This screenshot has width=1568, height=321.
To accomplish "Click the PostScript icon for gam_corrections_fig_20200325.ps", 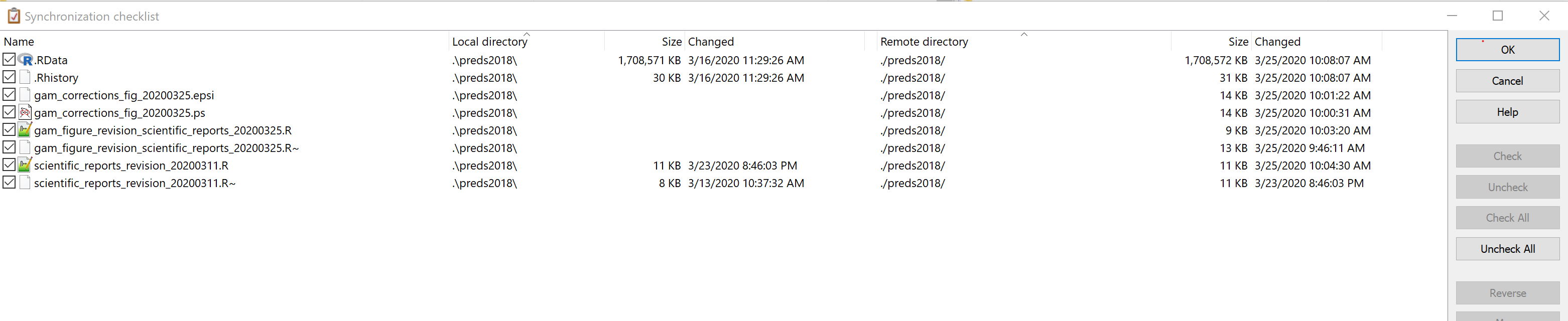I will (x=25, y=112).
